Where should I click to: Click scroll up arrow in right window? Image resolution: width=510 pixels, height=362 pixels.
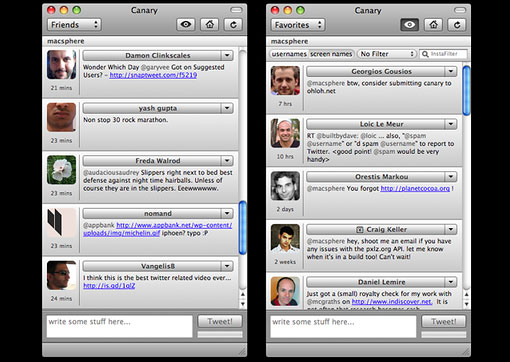[x=466, y=295]
